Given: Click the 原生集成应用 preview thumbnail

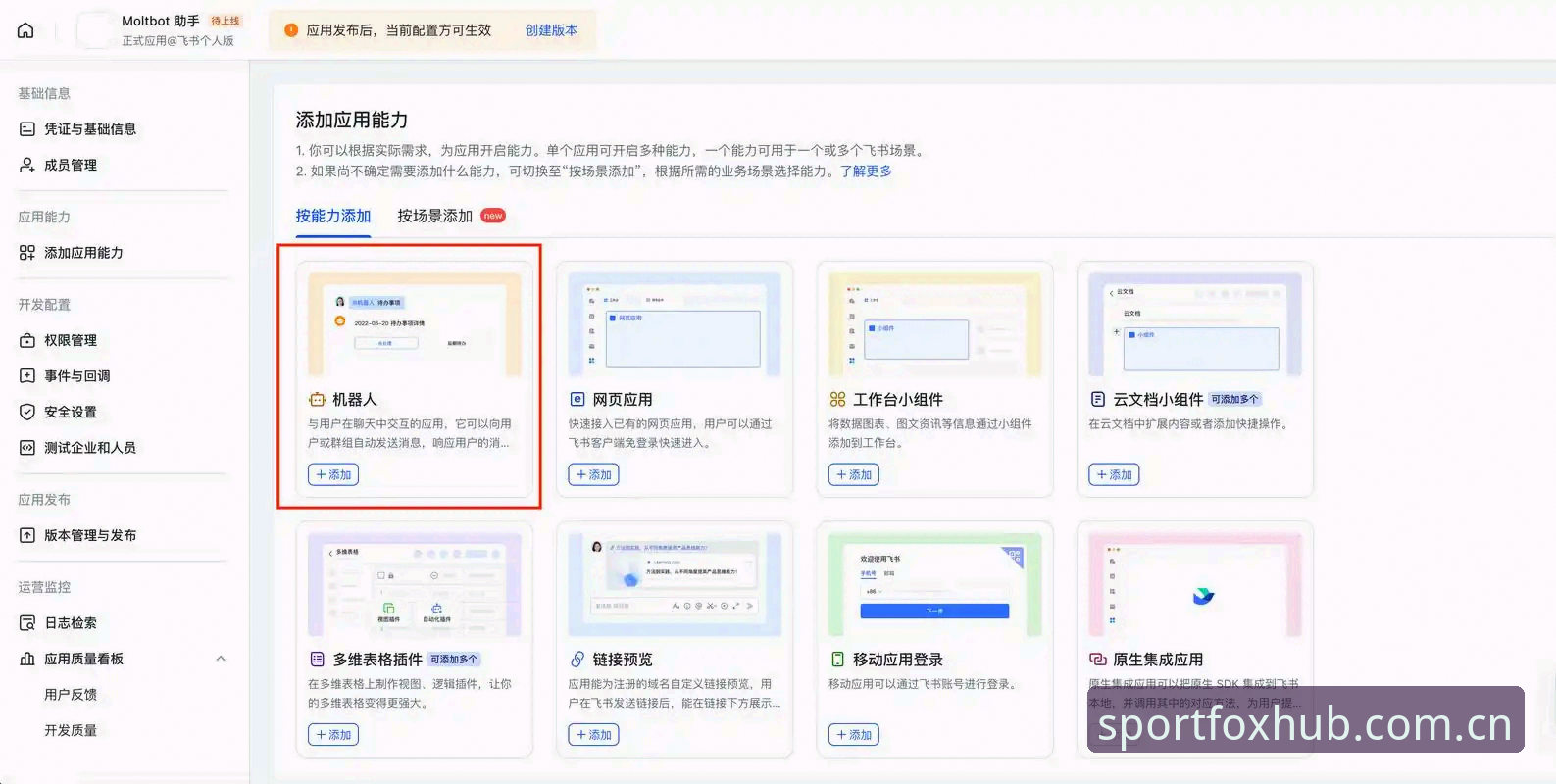Looking at the screenshot, I should tap(1195, 585).
